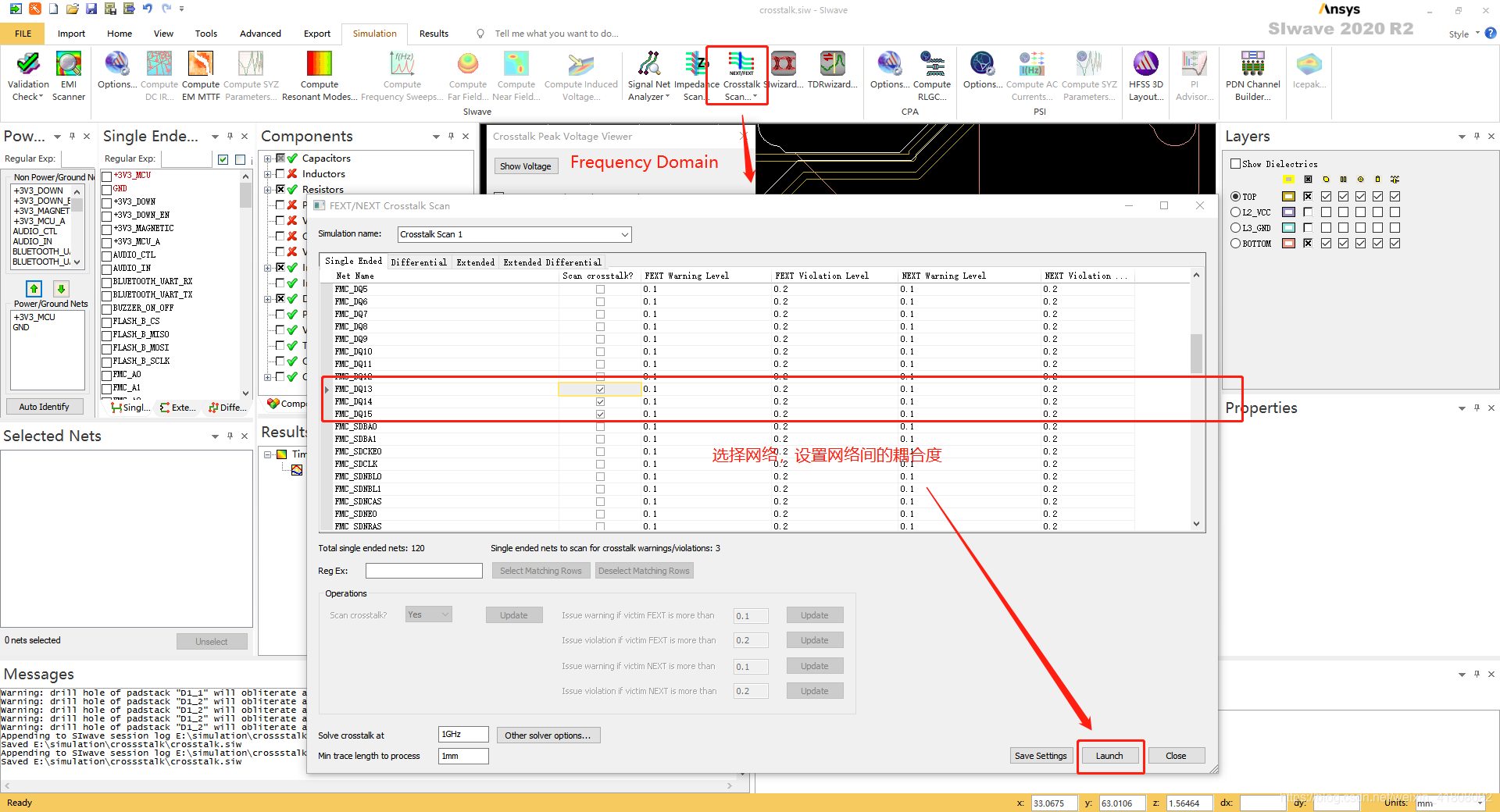Screen dimensions: 1500x812
Task: Click the BOTTOM layer color swatch
Action: [x=1289, y=244]
